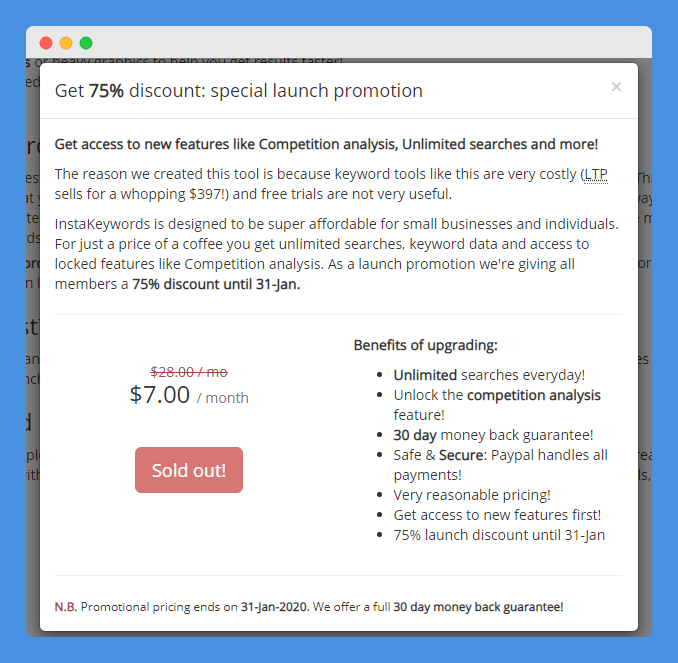Click the Sold out! button
Image resolution: width=678 pixels, height=663 pixels.
tap(189, 470)
